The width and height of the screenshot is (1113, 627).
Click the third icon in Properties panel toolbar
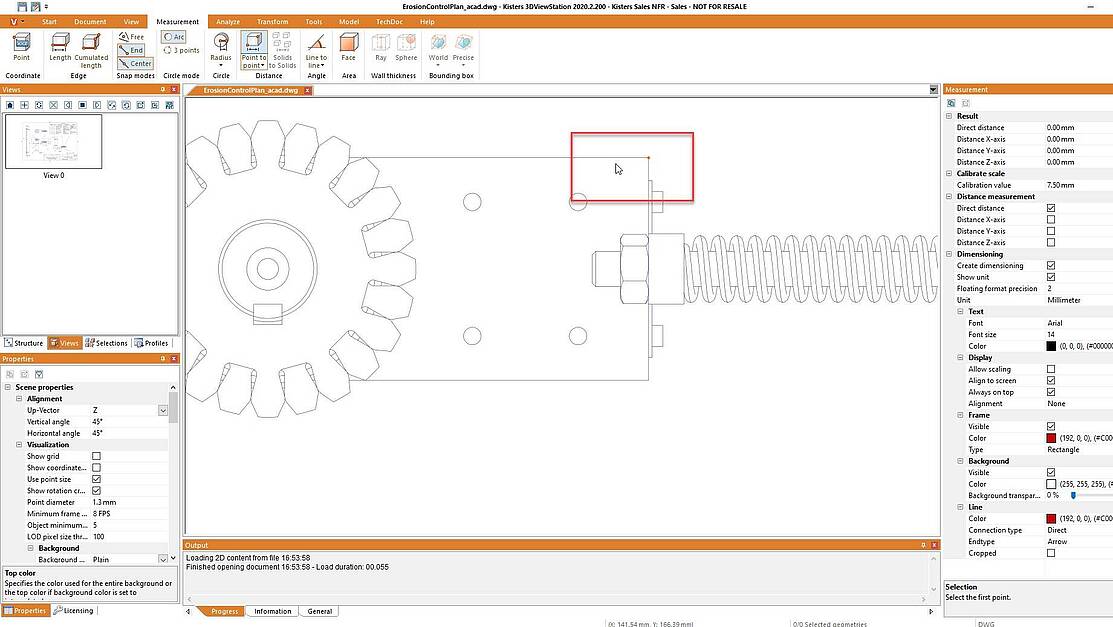pyautogui.click(x=39, y=374)
